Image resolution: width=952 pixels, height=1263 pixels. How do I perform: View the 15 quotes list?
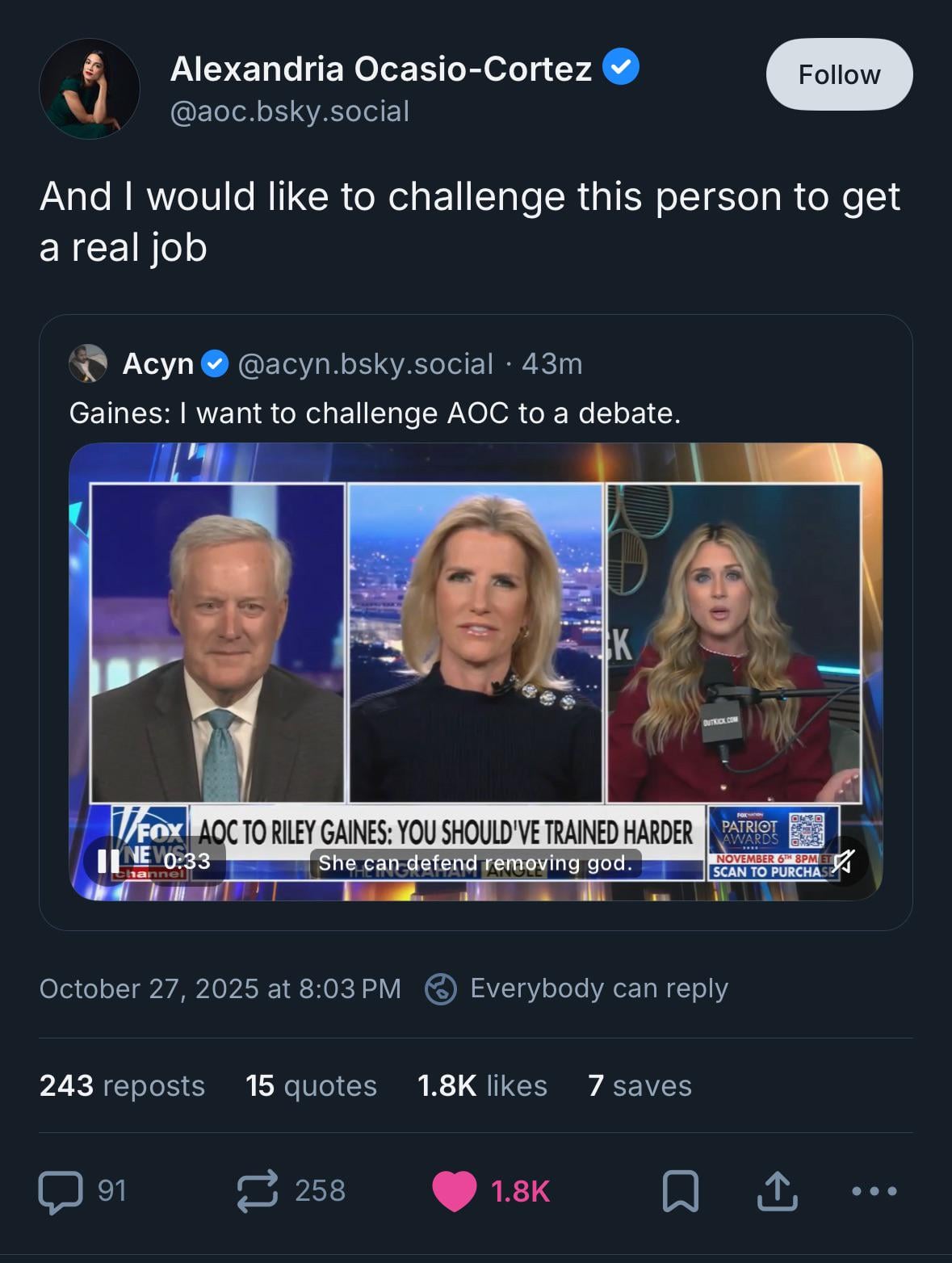click(311, 1086)
